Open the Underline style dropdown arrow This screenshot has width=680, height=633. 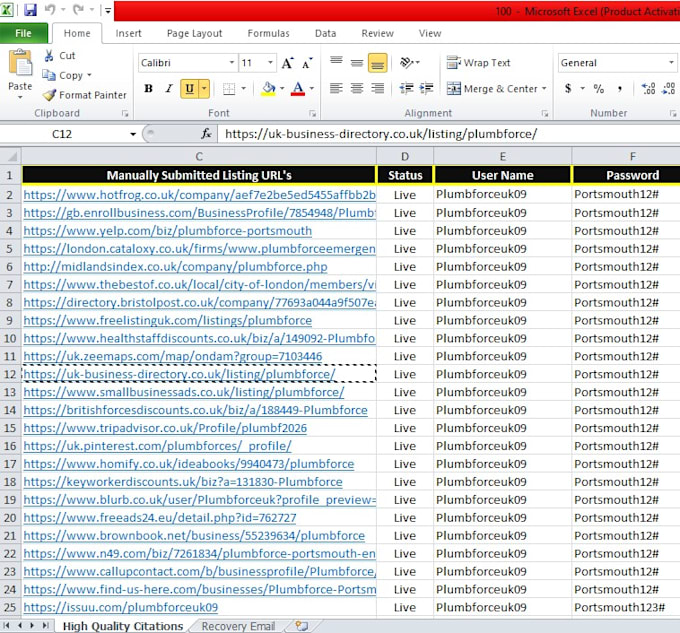[x=204, y=89]
